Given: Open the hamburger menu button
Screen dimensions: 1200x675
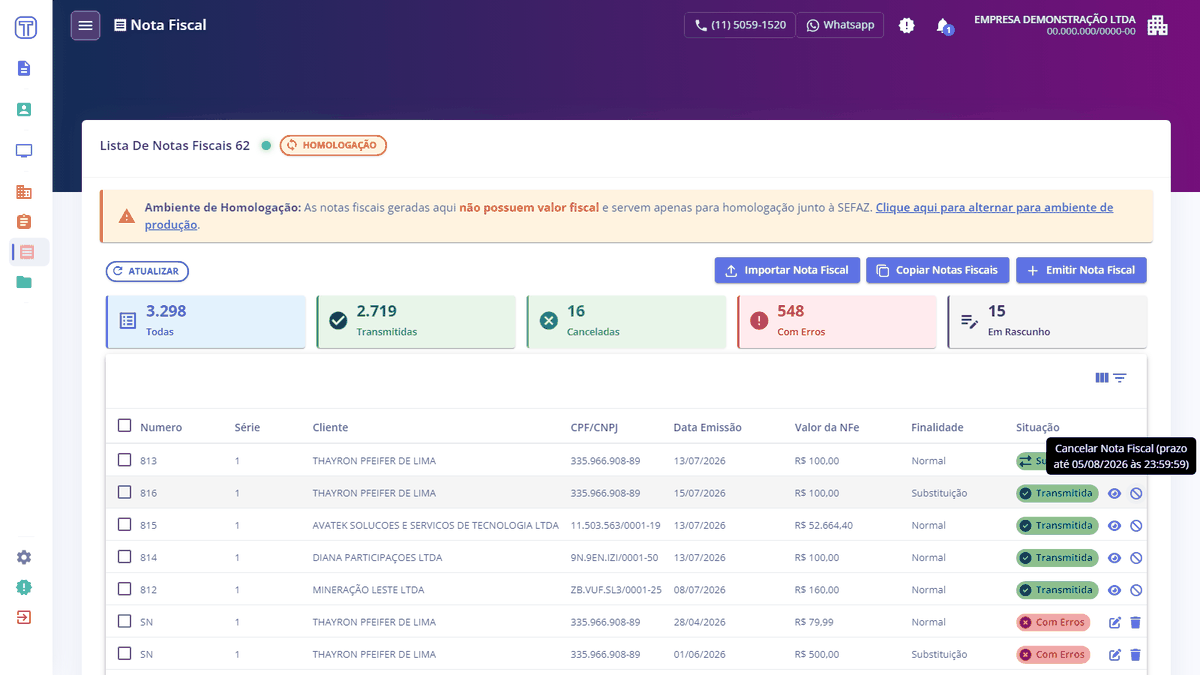Looking at the screenshot, I should point(85,25).
